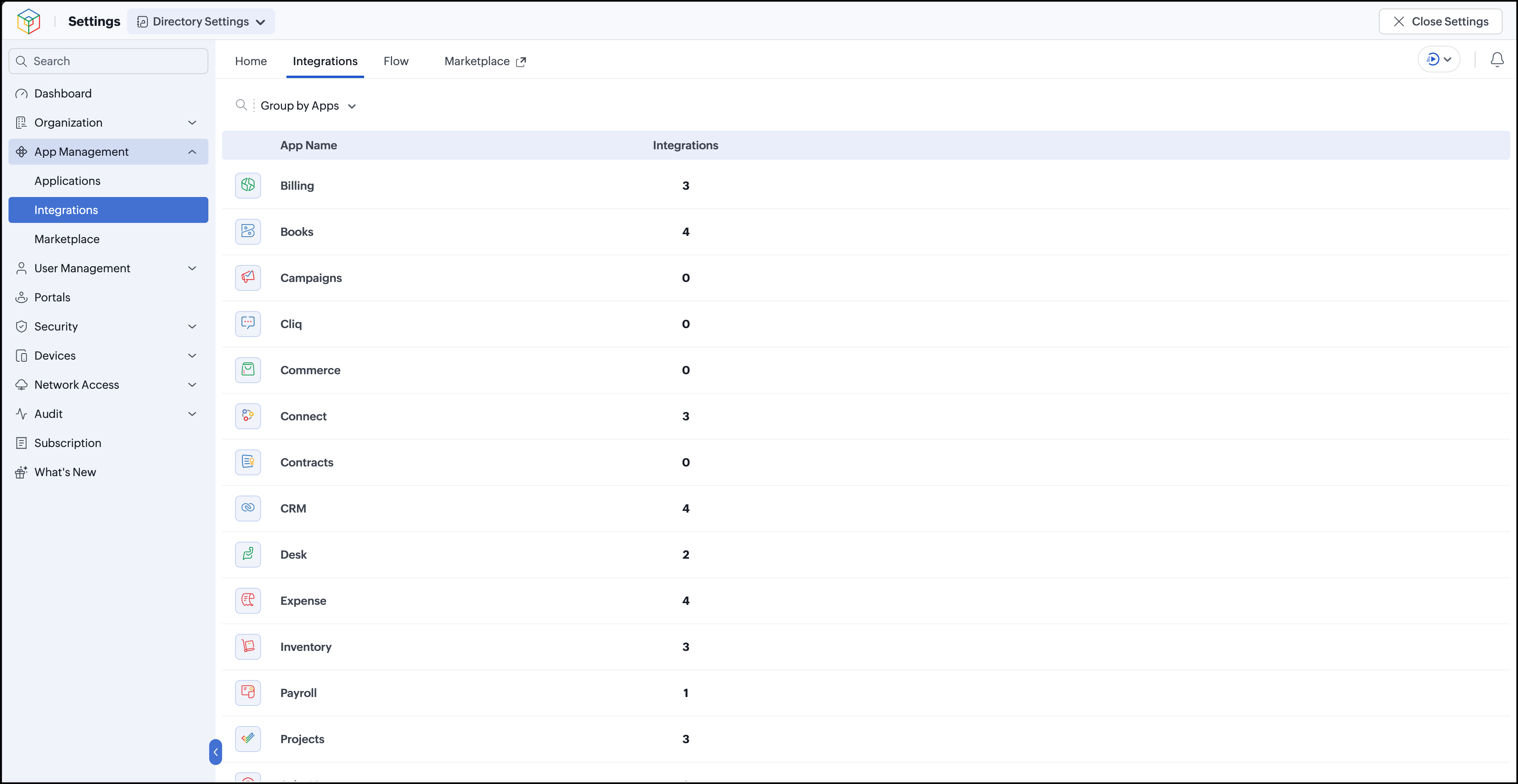This screenshot has width=1518, height=784.
Task: Open Subscription in the sidebar
Action: coord(108,443)
